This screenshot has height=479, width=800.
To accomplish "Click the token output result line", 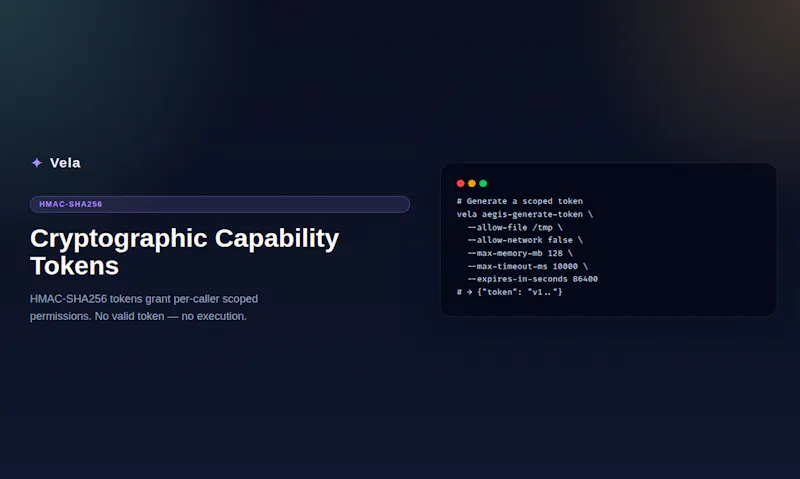I will coord(509,292).
